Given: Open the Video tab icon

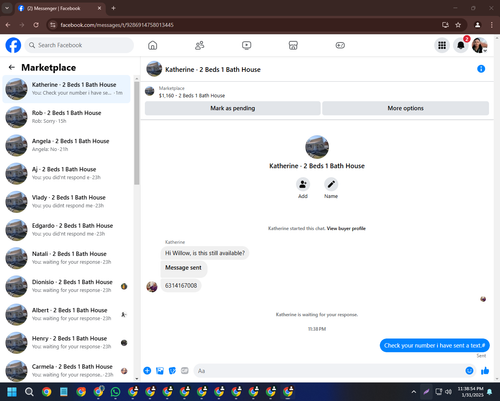Looking at the screenshot, I should pyautogui.click(x=246, y=45).
